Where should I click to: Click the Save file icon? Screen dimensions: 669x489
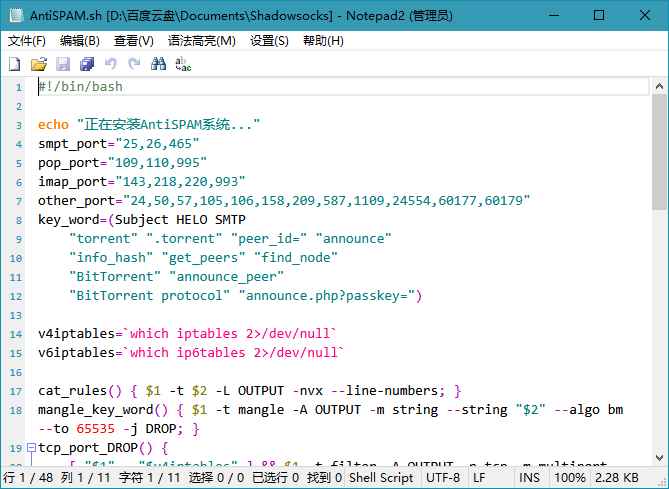click(62, 64)
